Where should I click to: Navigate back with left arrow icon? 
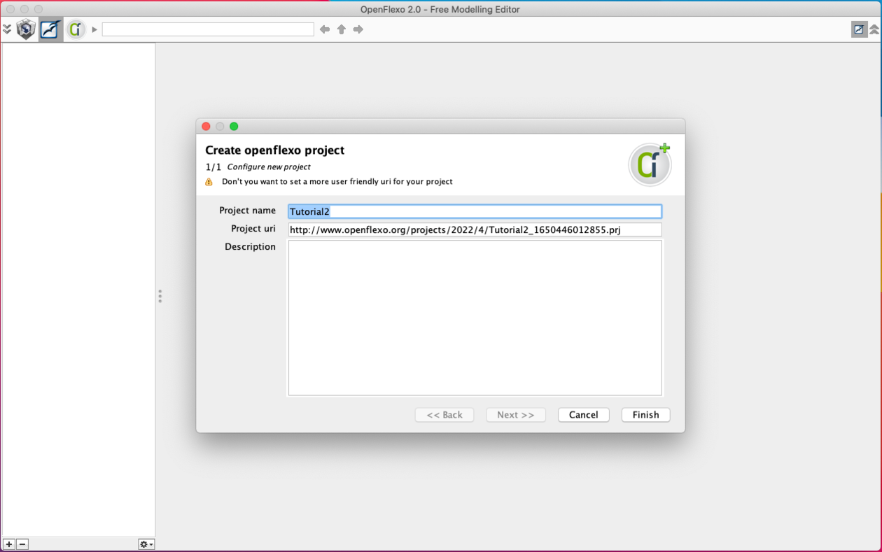point(325,29)
